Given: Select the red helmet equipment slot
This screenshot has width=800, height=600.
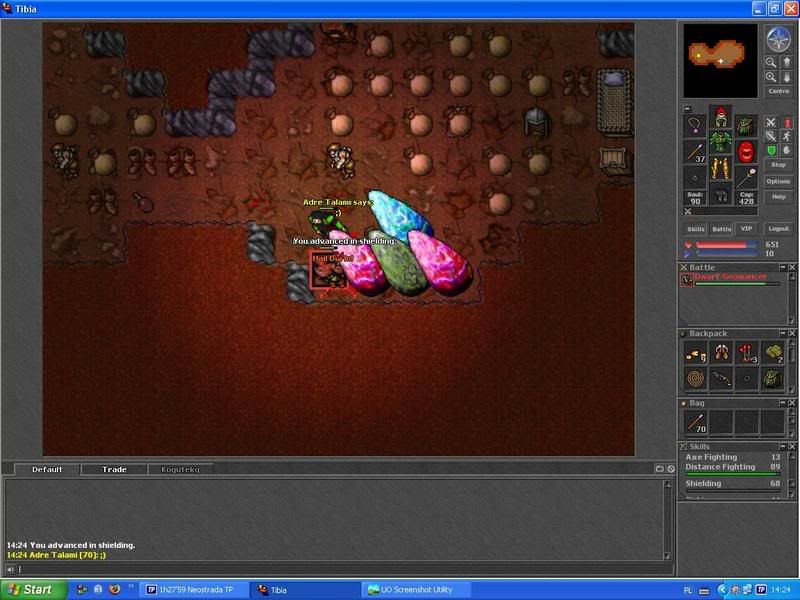Looking at the screenshot, I should click(720, 117).
